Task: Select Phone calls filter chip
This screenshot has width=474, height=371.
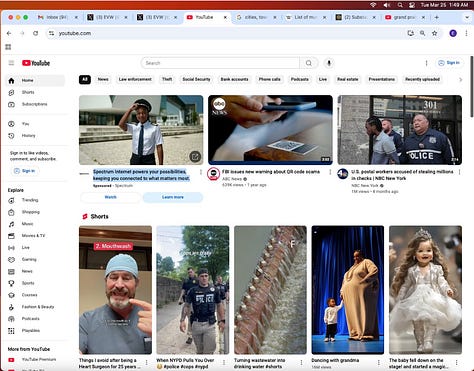Action: point(269,79)
